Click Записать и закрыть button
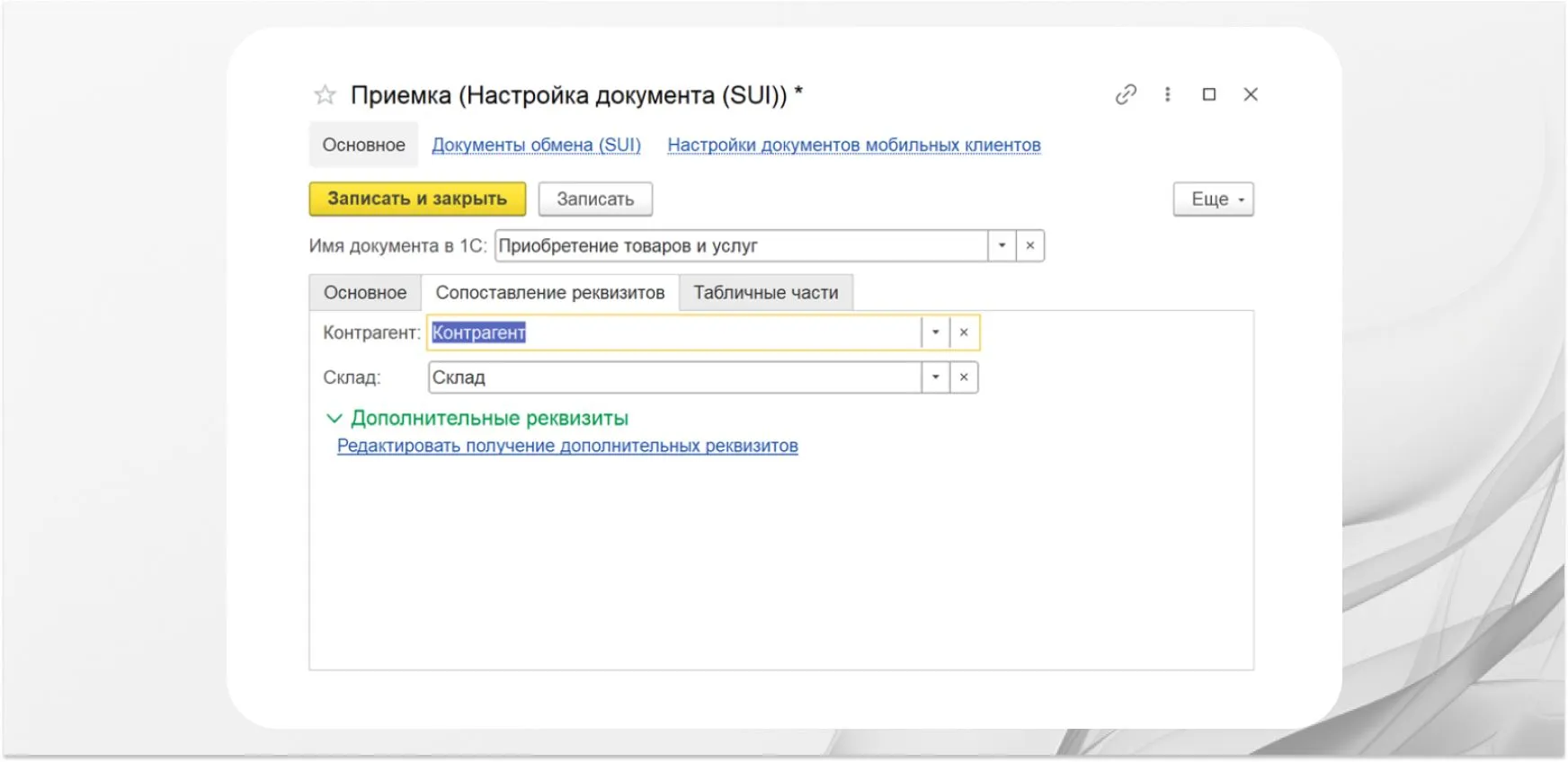Viewport: 1568px width, 762px height. [x=417, y=199]
